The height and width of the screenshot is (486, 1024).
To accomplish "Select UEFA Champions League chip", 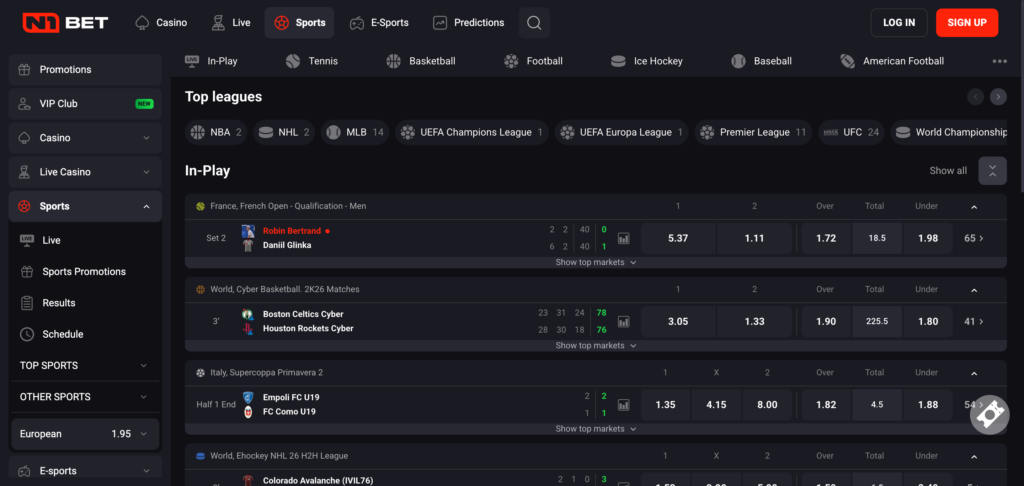I will (x=472, y=132).
